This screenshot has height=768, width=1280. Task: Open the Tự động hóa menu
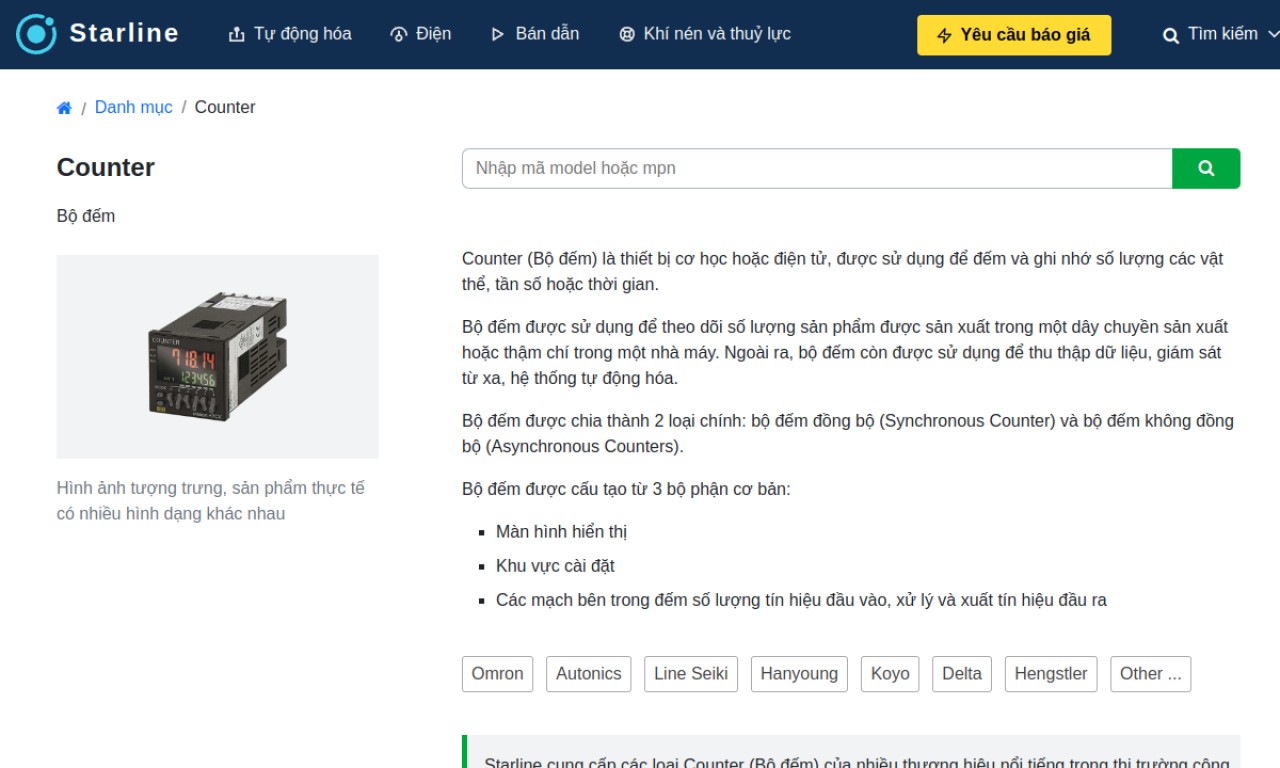290,34
